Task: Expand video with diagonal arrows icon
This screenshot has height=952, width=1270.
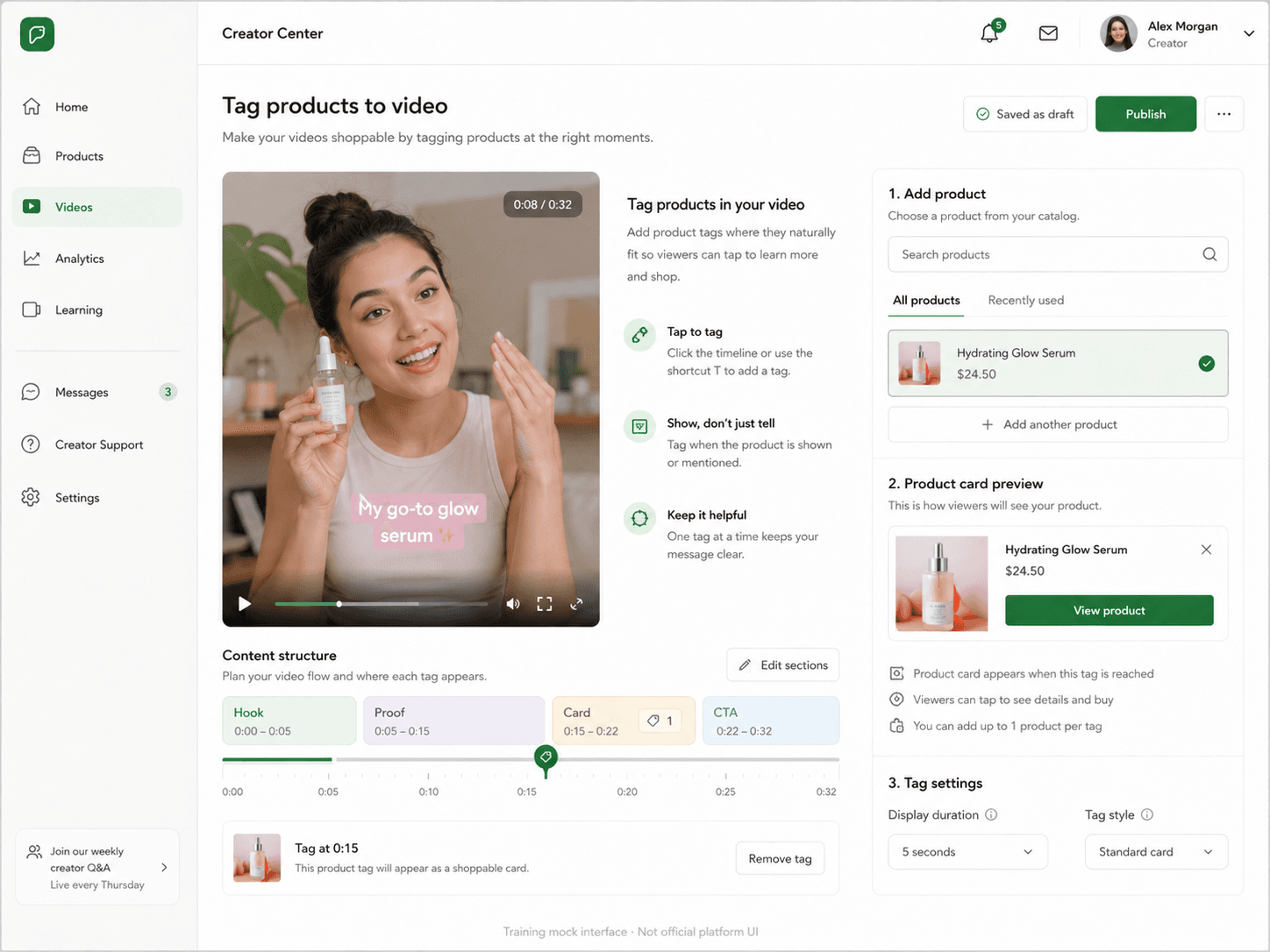Action: 576,604
